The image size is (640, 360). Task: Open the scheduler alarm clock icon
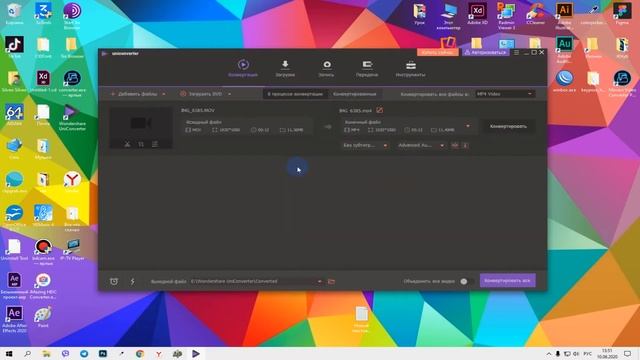114,281
